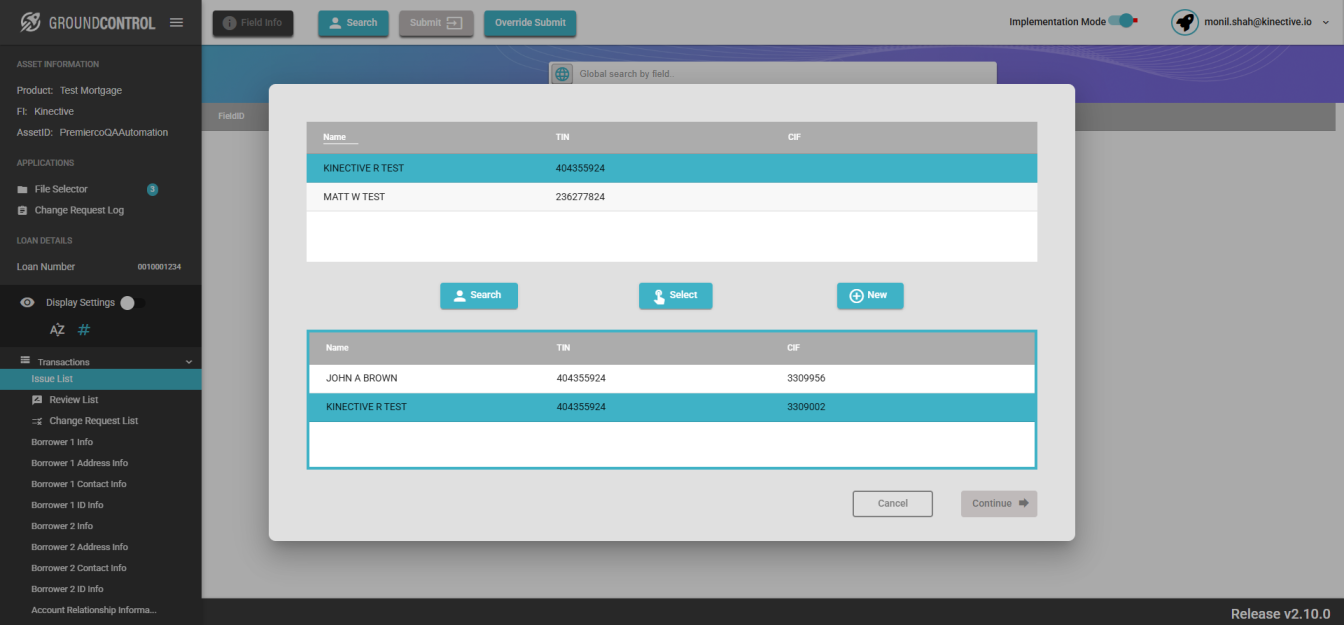Screen dimensions: 1344x625
Task: Select Change Request List item
Action: (x=94, y=421)
